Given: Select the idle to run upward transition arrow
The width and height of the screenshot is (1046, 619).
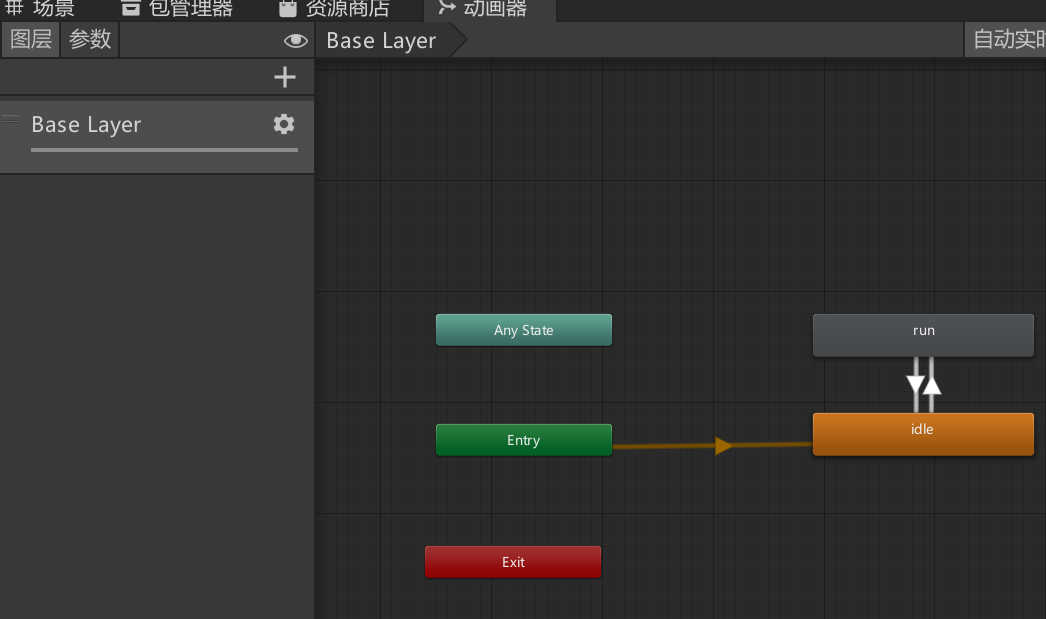Looking at the screenshot, I should [932, 385].
